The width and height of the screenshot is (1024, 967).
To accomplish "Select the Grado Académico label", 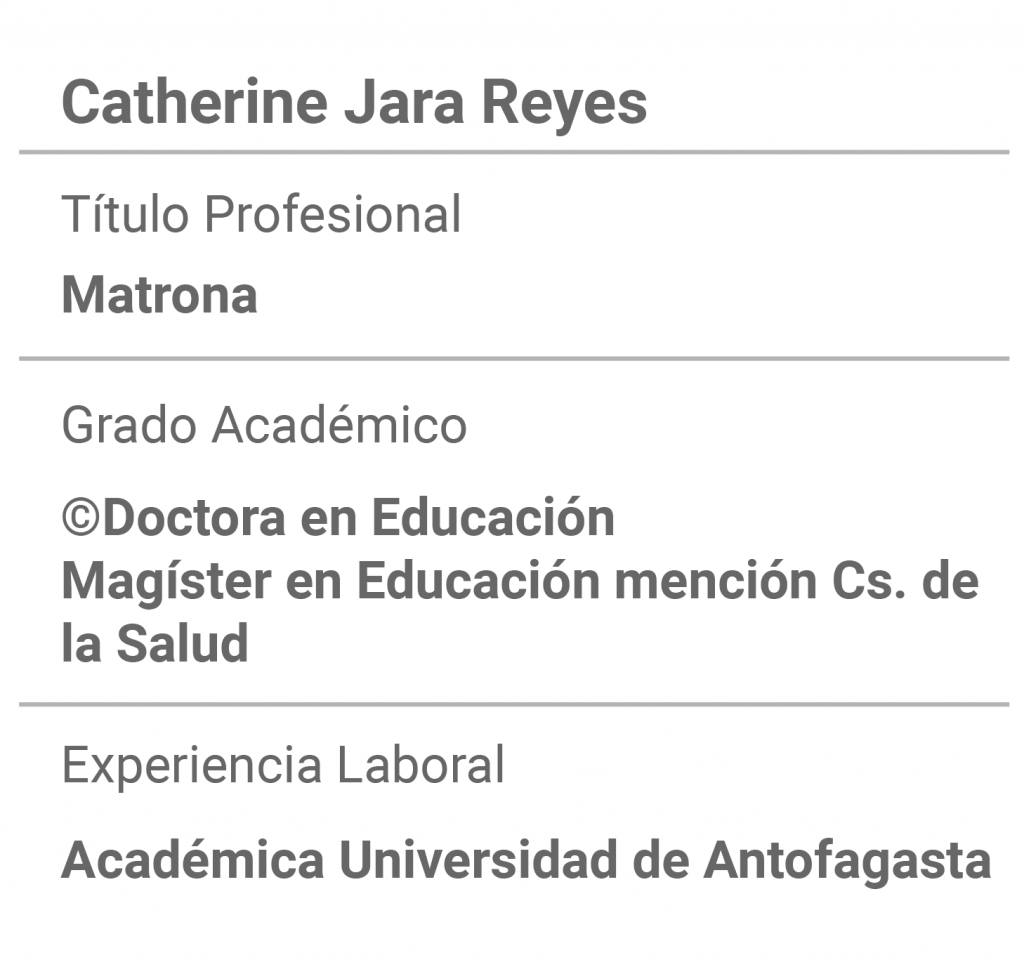I will [264, 424].
